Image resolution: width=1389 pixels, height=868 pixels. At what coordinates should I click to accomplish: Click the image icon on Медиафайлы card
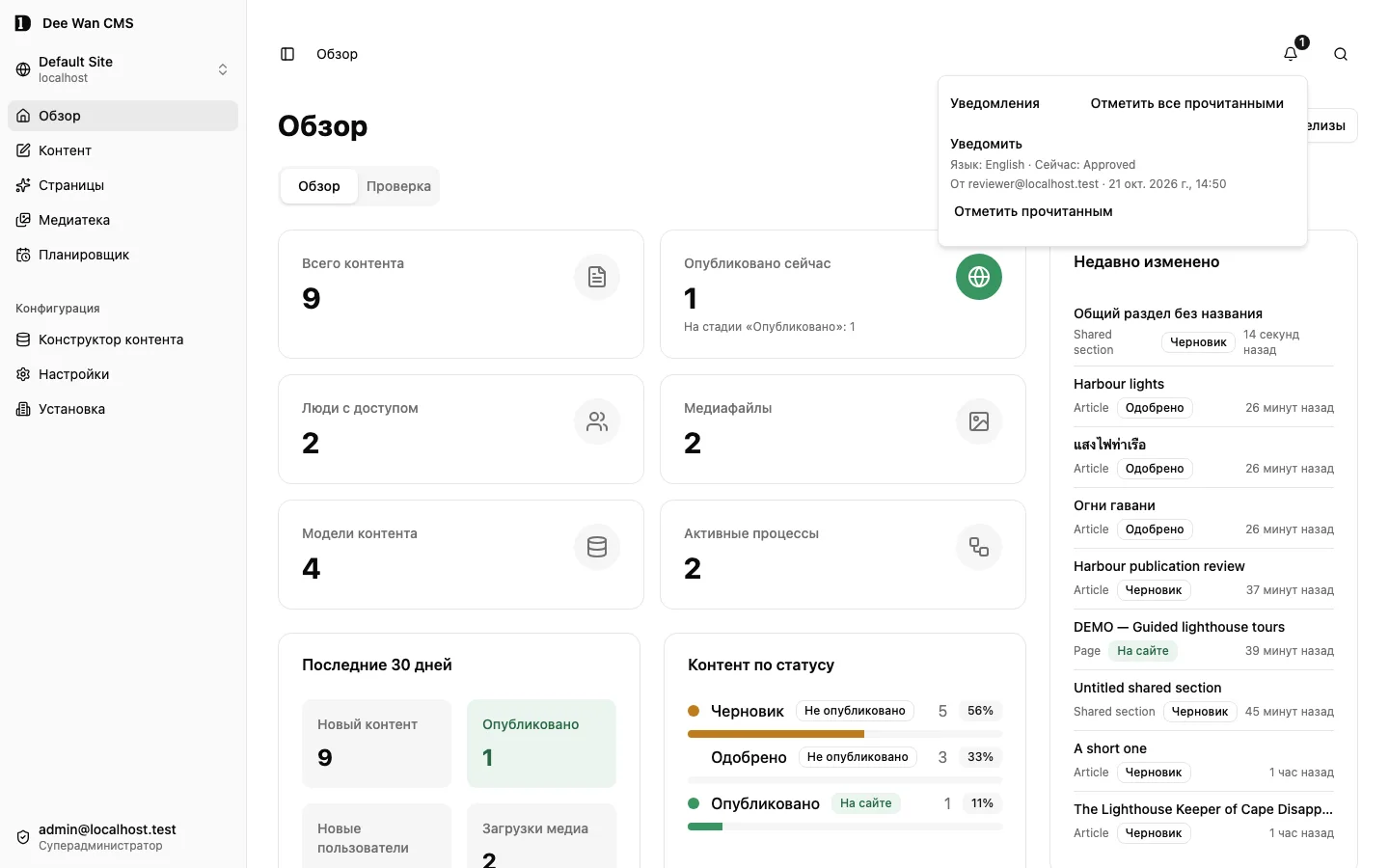979,421
